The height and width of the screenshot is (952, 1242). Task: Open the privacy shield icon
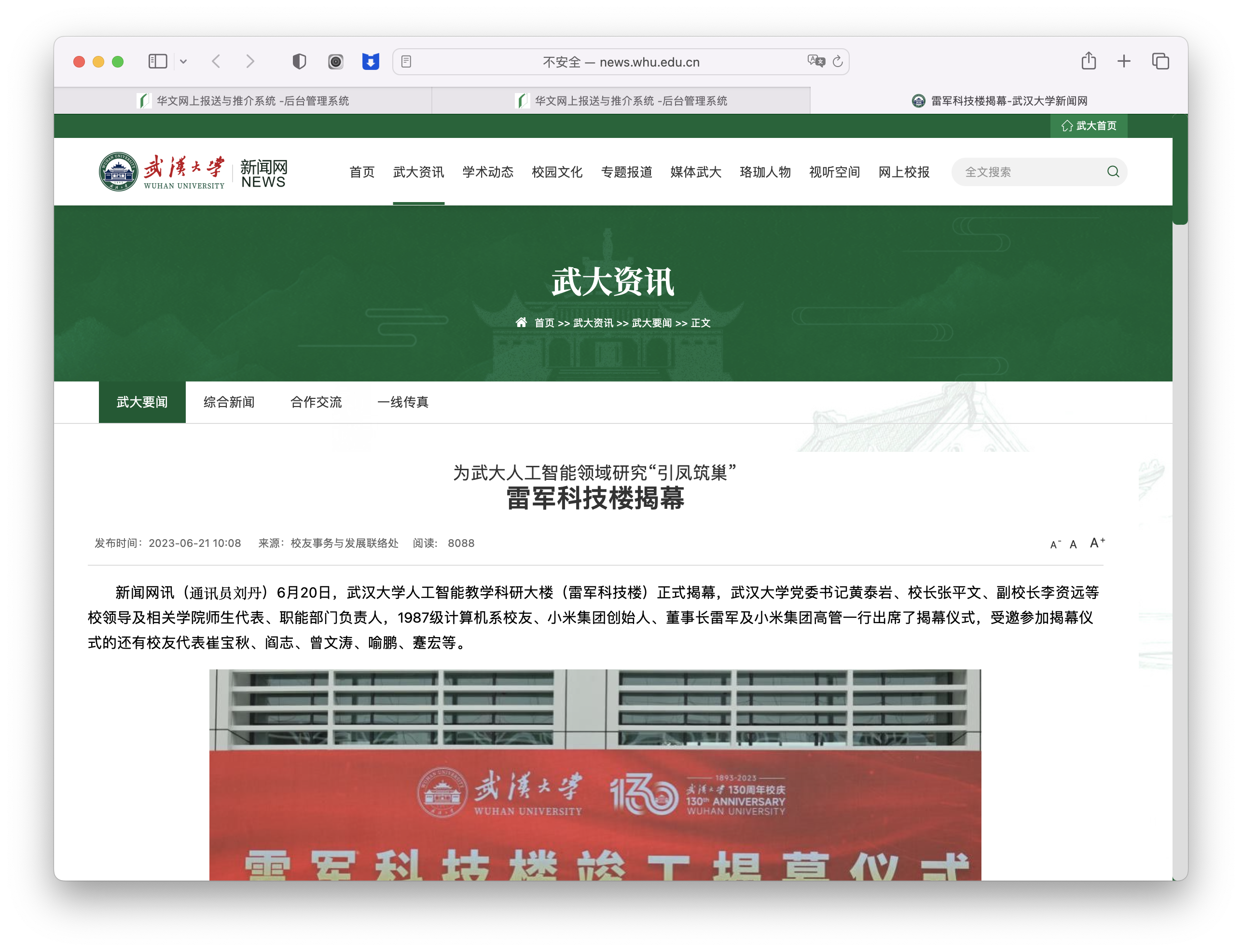coord(299,61)
